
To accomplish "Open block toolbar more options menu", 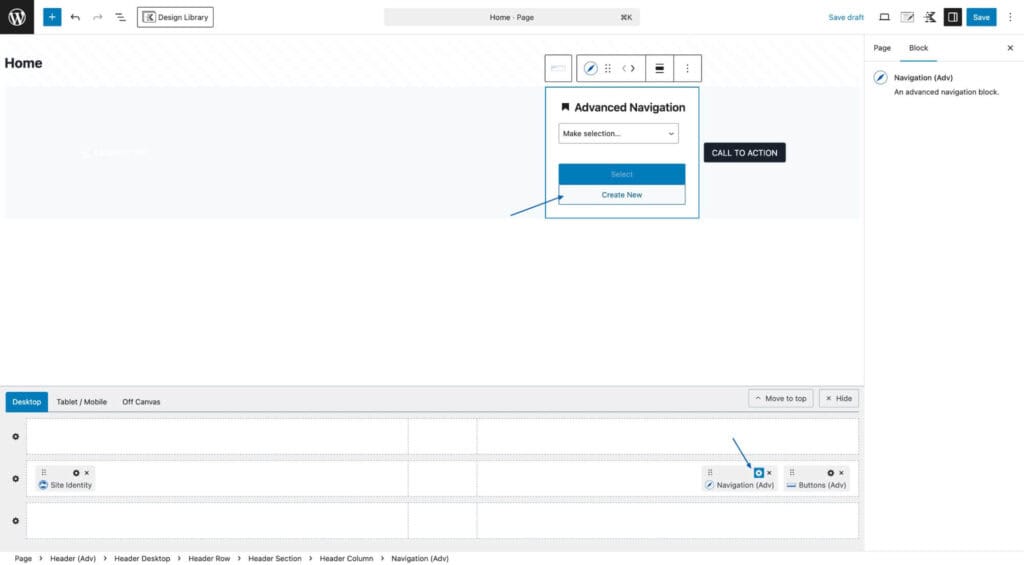I will tap(687, 68).
